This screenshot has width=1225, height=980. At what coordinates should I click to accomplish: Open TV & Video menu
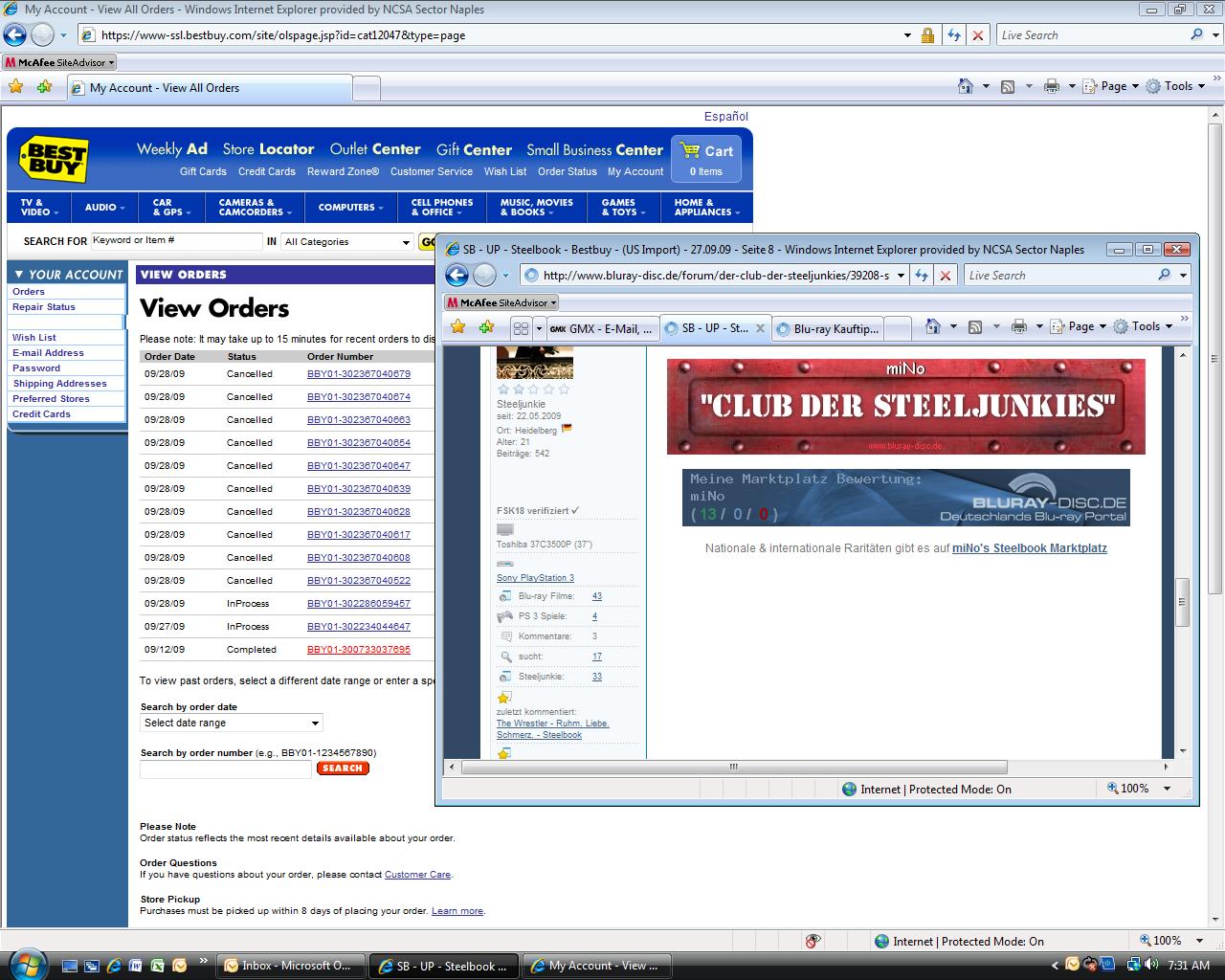pos(39,208)
